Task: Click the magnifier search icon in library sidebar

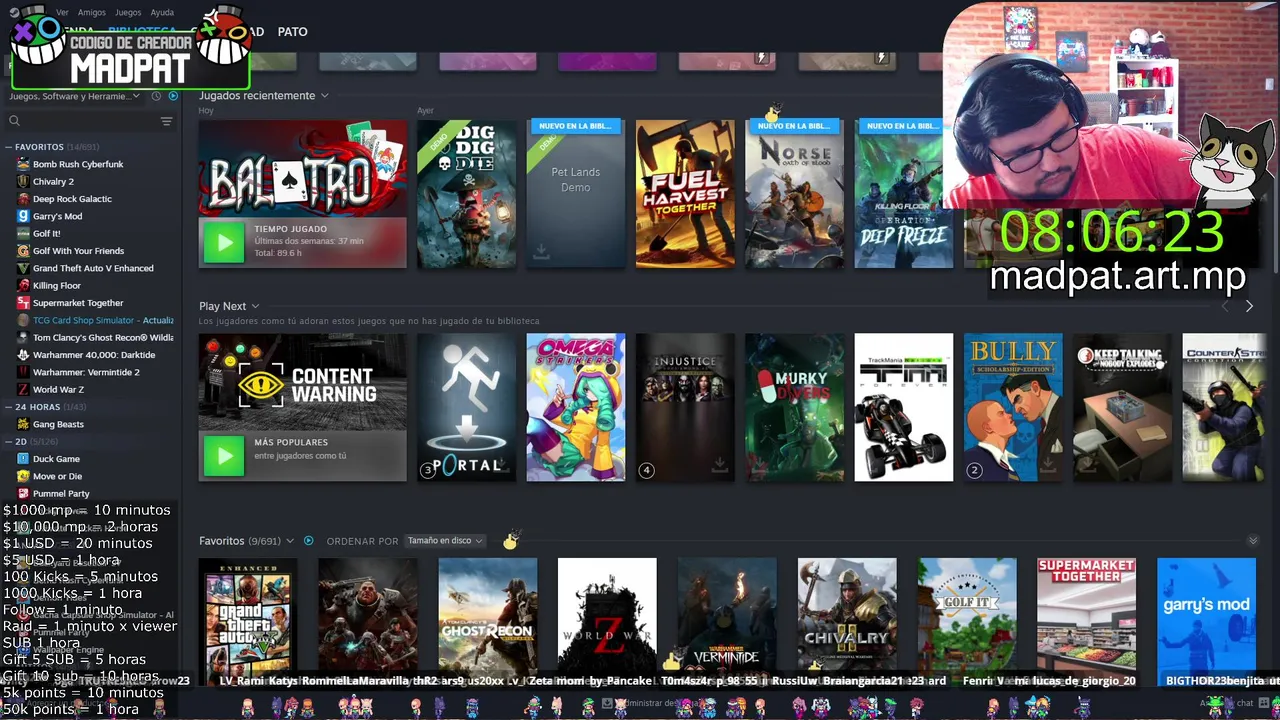Action: click(x=14, y=121)
